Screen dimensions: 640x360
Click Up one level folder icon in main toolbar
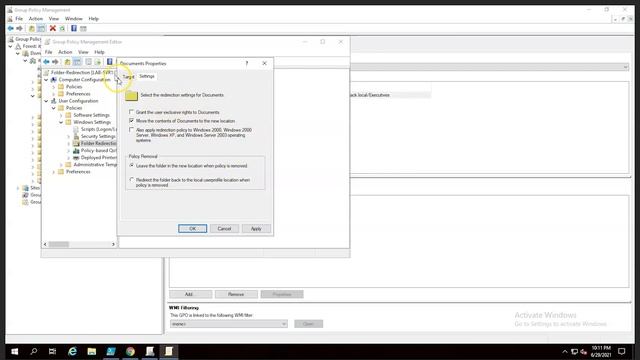click(x=31, y=29)
